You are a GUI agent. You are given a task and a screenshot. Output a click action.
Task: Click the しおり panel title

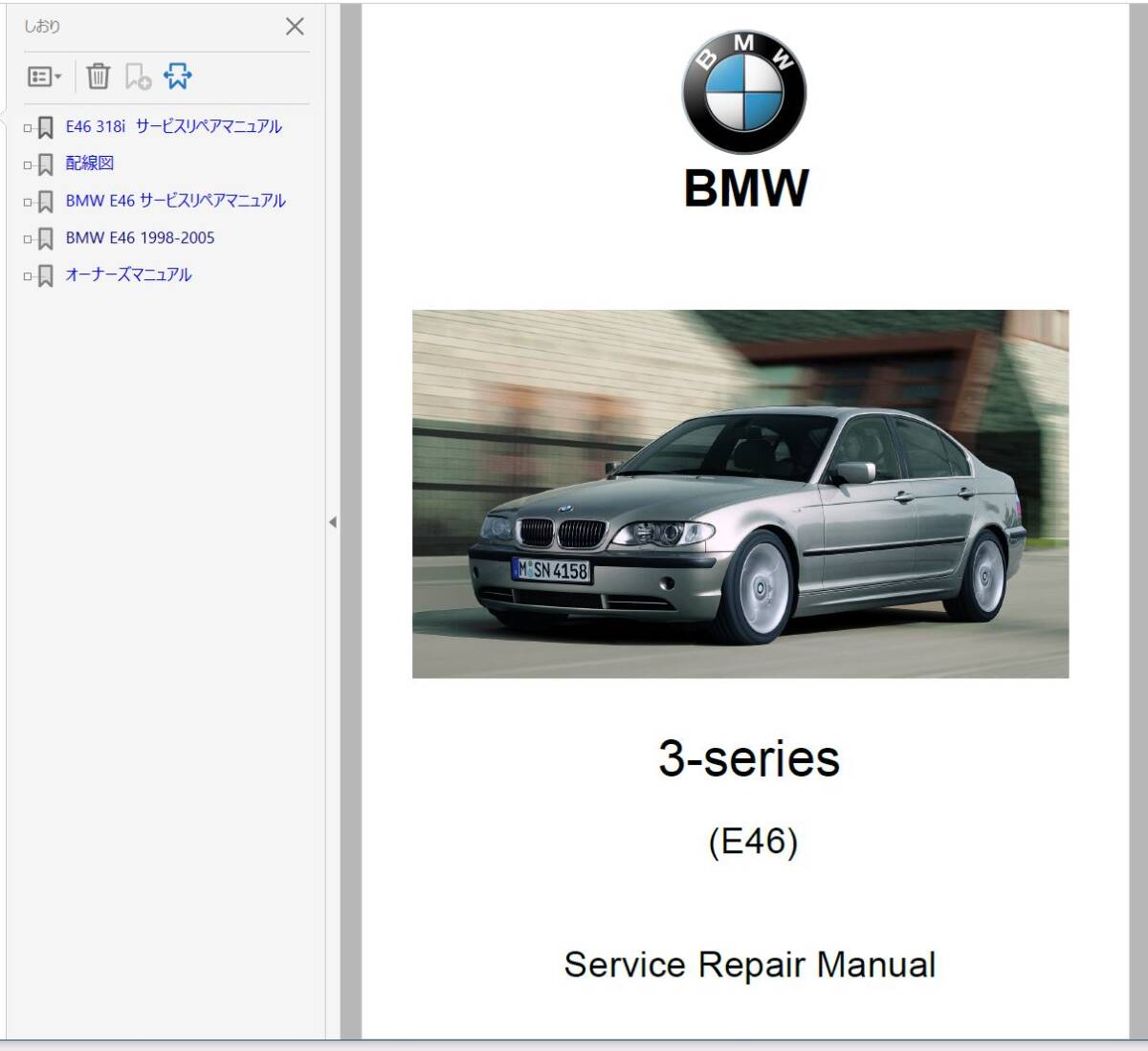click(x=42, y=27)
